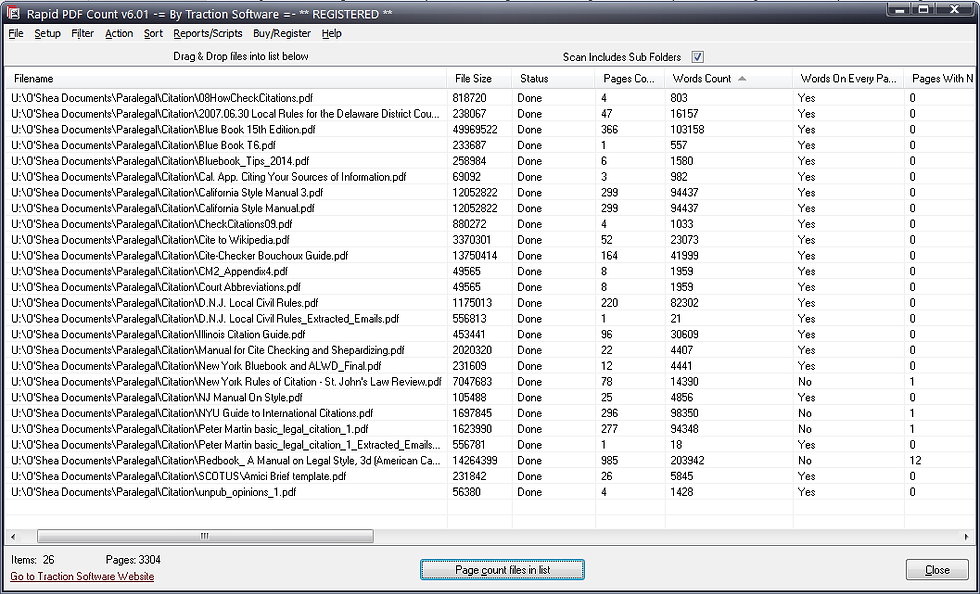The image size is (980, 594).
Task: Select the CM2_Appendix4.pdf row
Action: 489,271
